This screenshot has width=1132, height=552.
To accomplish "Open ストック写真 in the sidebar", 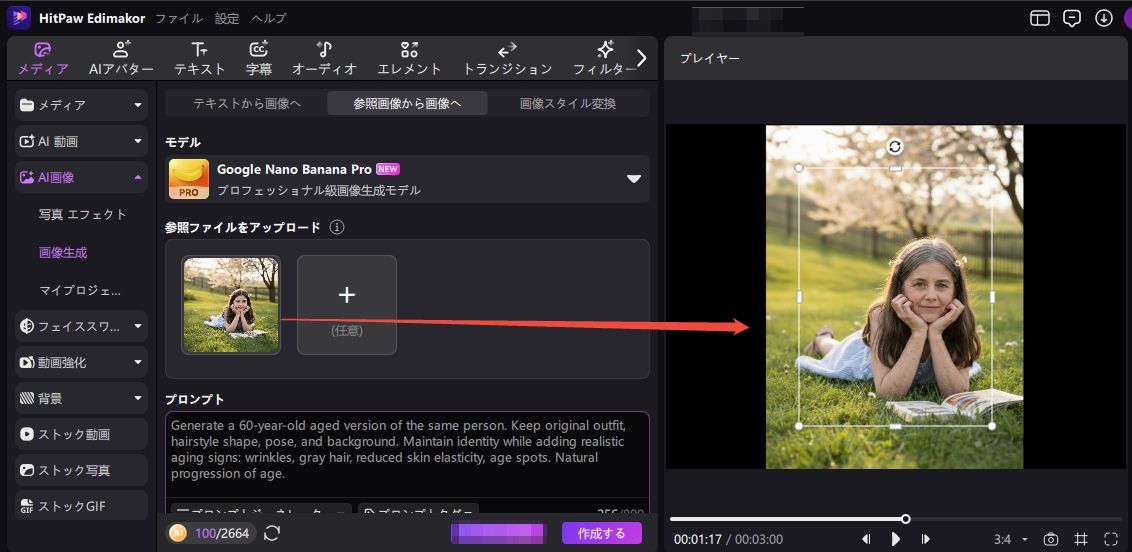I will [81, 470].
